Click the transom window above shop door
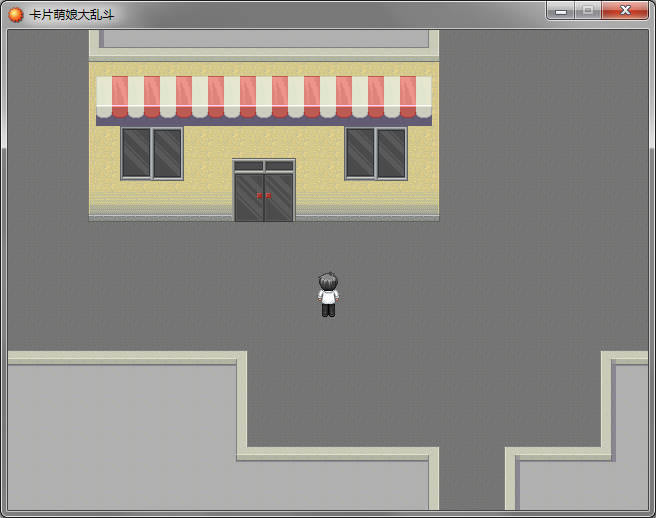Screen dimensions: 656x518 point(264,166)
